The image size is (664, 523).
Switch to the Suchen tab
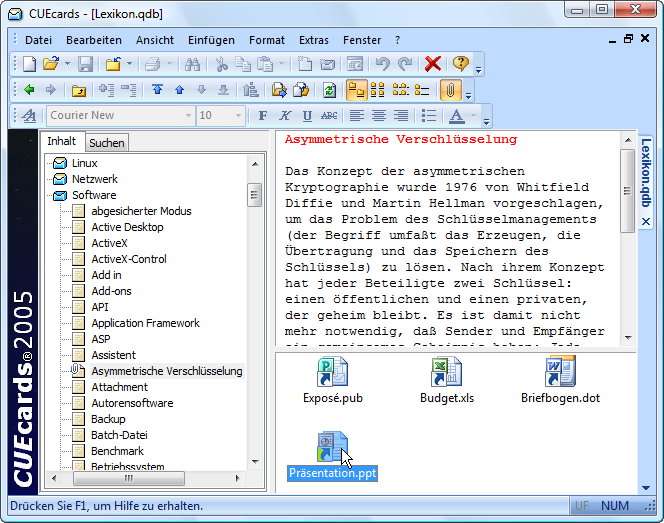point(107,143)
